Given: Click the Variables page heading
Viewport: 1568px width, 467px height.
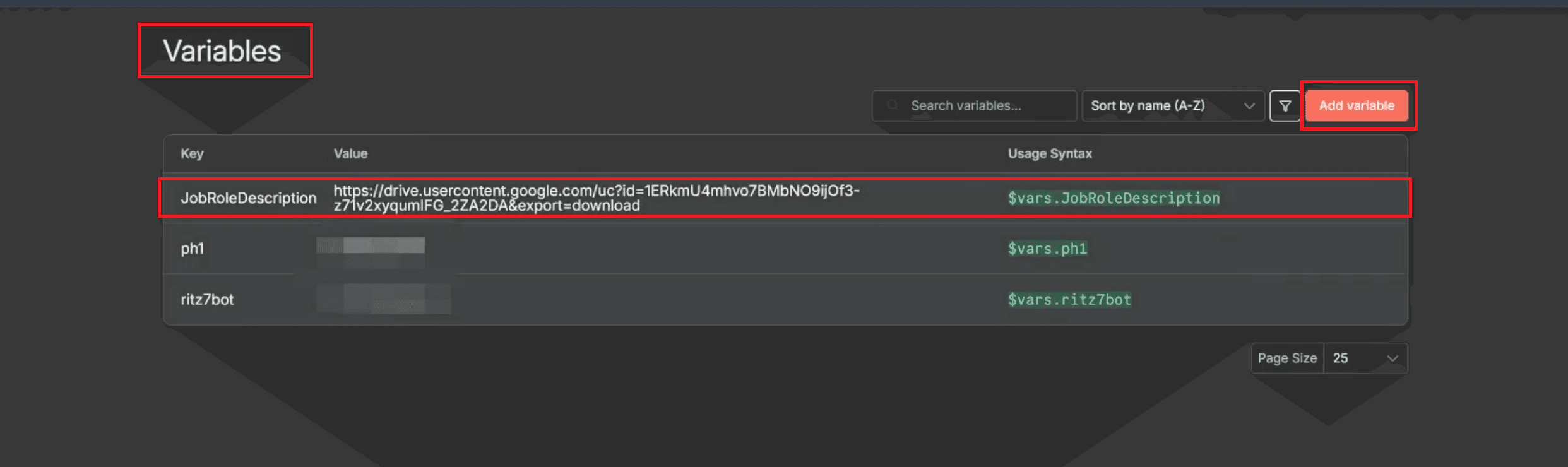Looking at the screenshot, I should [222, 51].
